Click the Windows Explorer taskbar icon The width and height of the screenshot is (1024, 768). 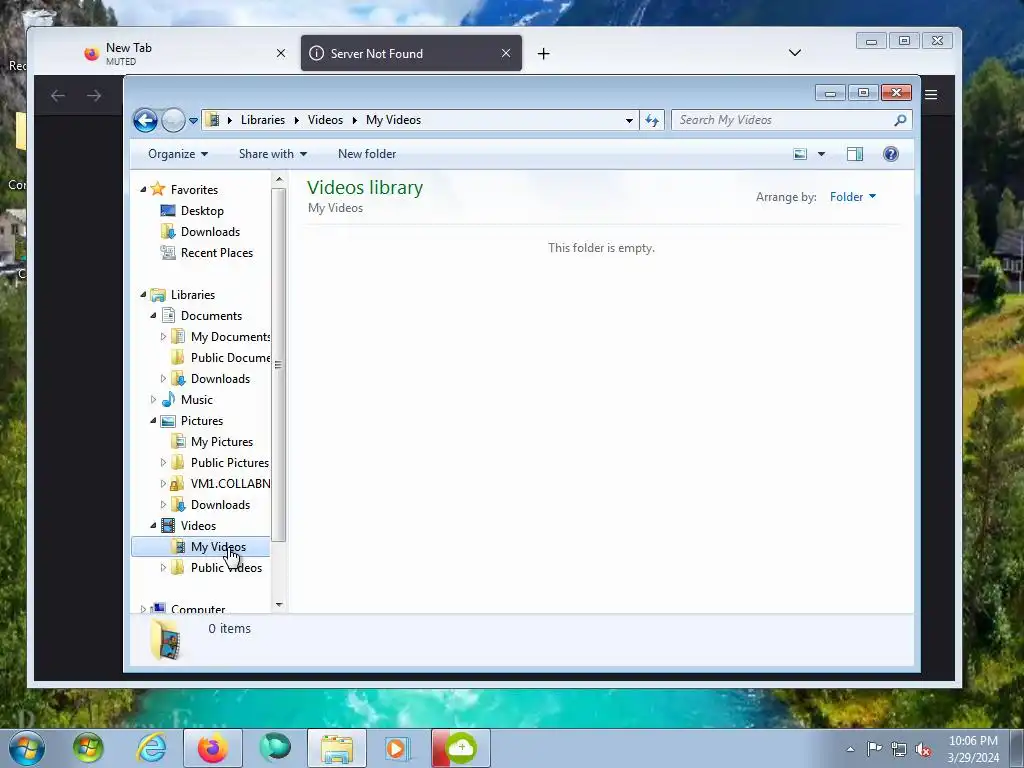tap(337, 748)
